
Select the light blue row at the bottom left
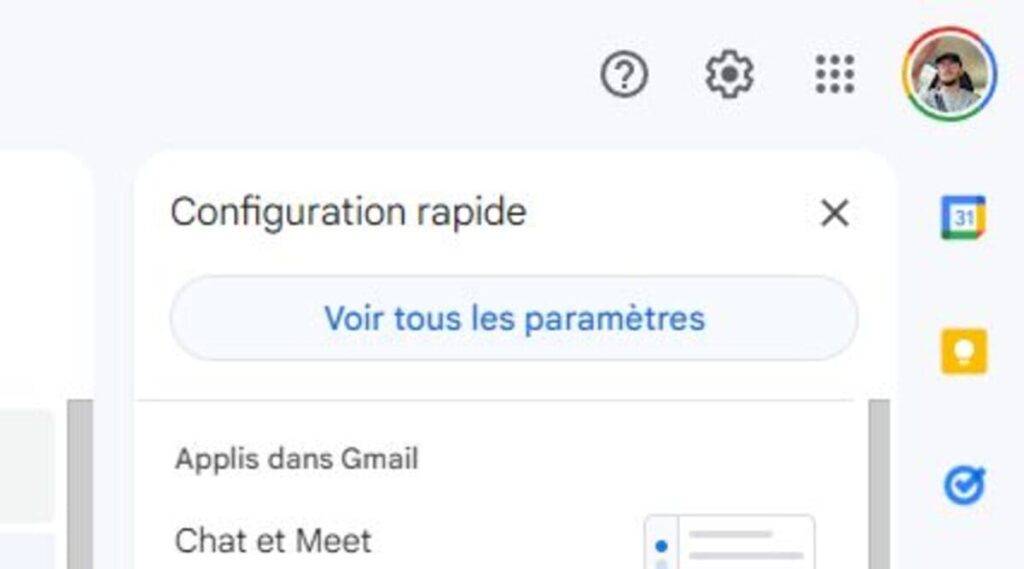pyautogui.click(x=27, y=551)
